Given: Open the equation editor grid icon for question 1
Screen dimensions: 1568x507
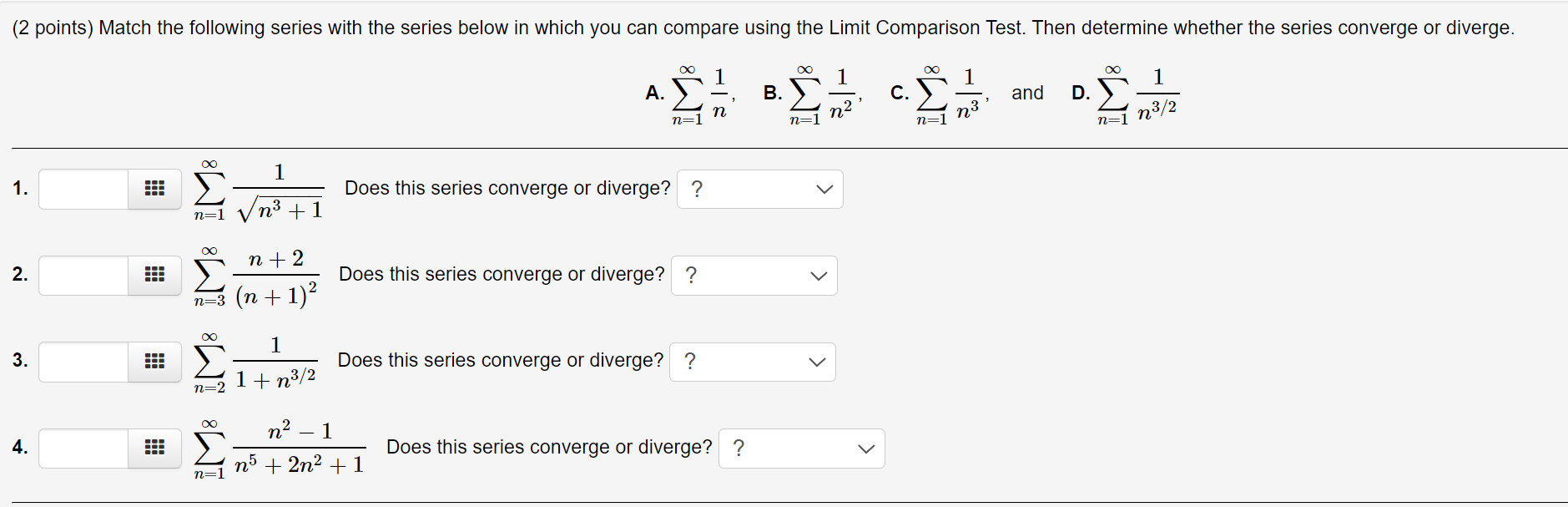Looking at the screenshot, I should click(x=154, y=189).
